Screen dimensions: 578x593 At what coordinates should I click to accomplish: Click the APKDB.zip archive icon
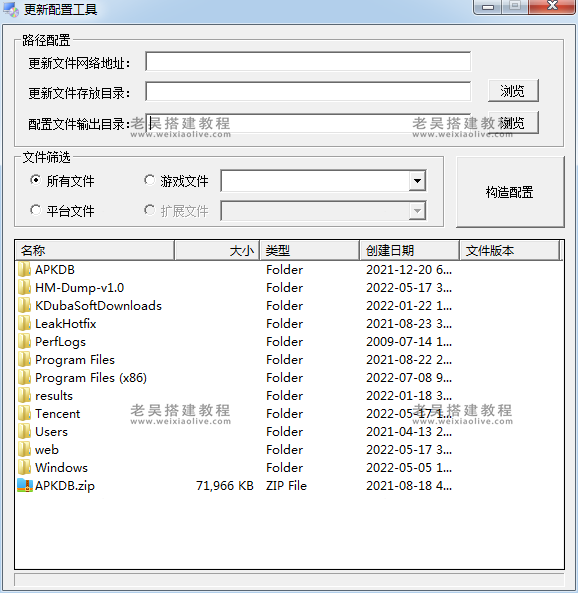[25, 486]
